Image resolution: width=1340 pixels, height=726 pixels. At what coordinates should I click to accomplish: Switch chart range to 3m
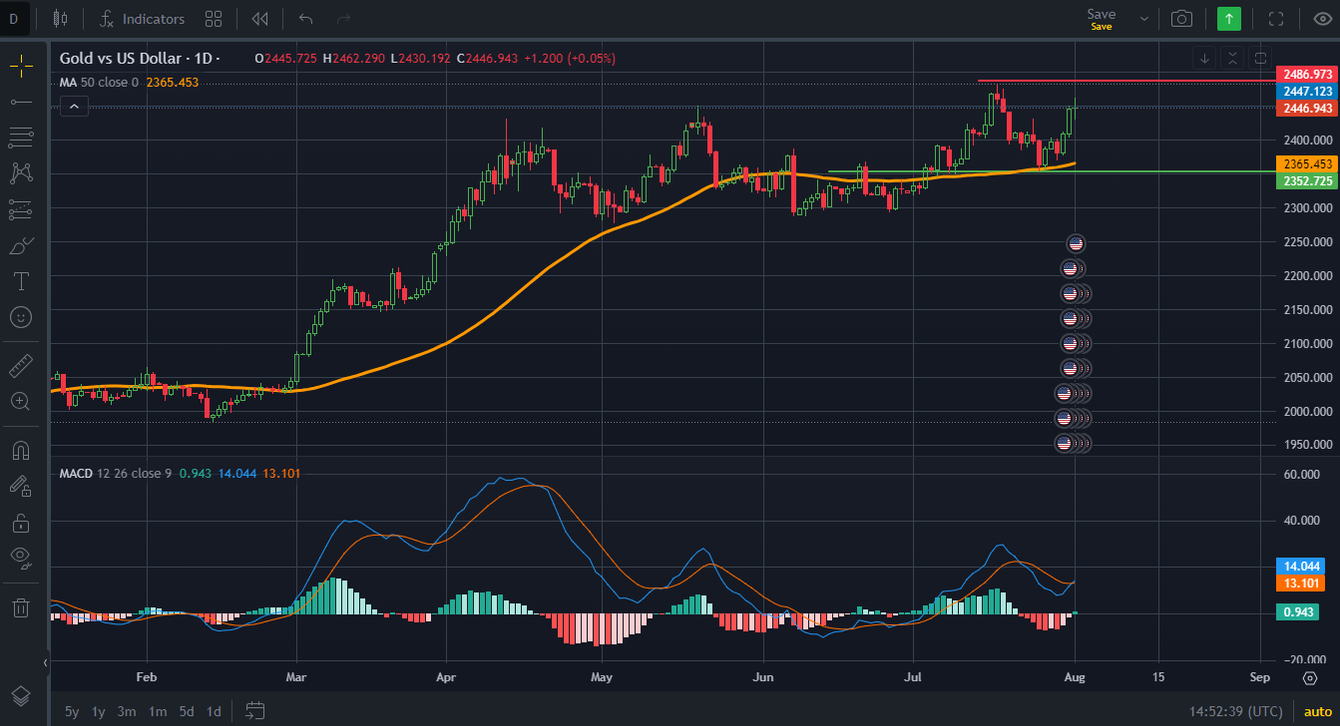point(126,711)
